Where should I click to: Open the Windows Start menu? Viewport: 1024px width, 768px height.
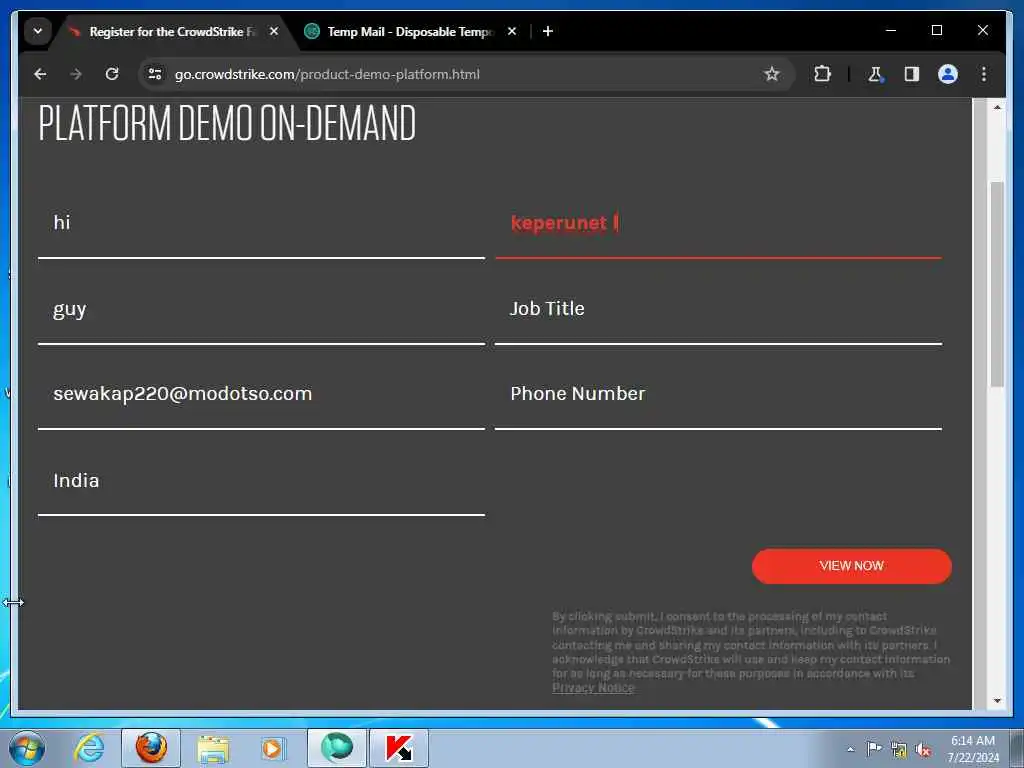click(27, 748)
